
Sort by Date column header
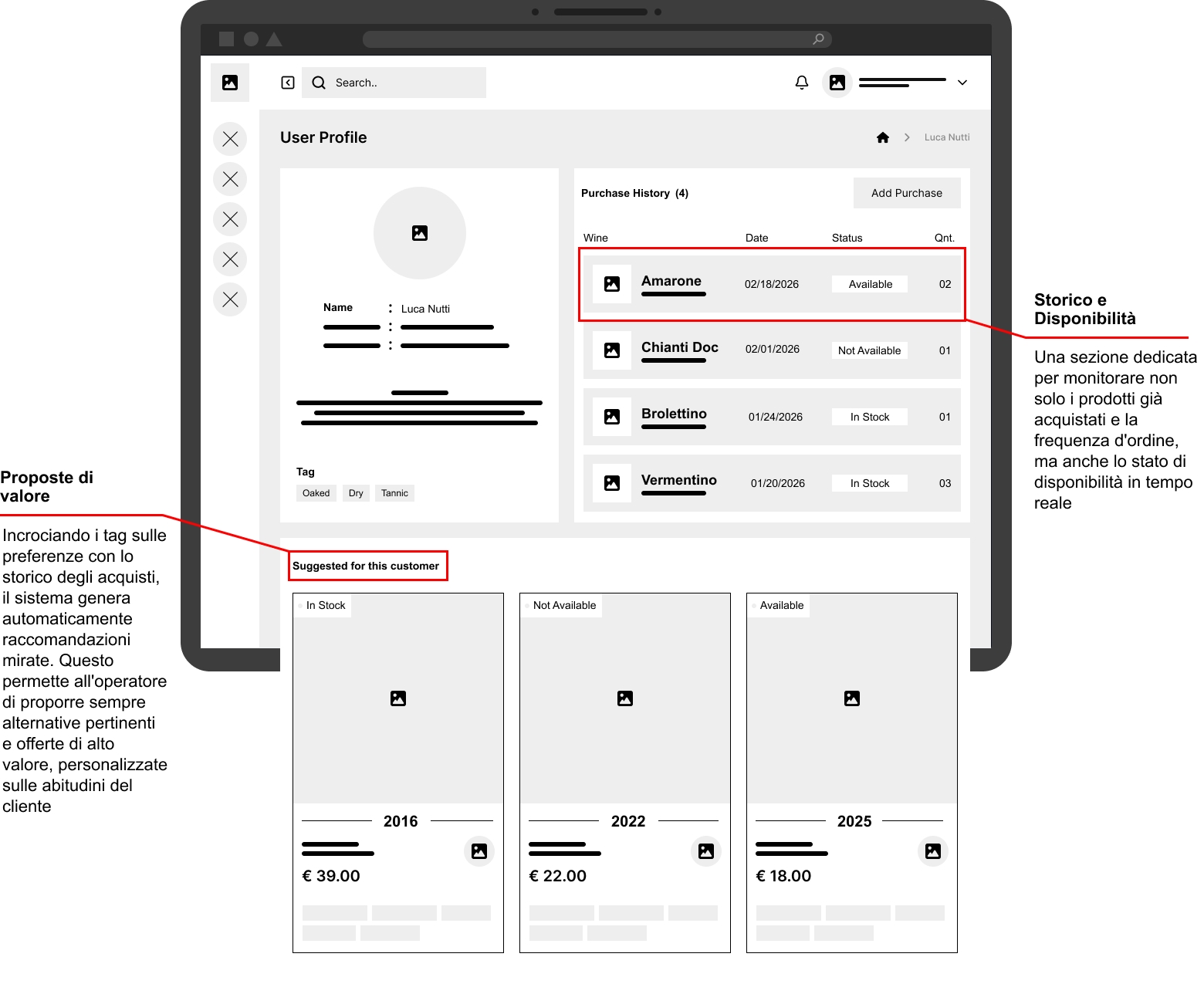point(756,238)
